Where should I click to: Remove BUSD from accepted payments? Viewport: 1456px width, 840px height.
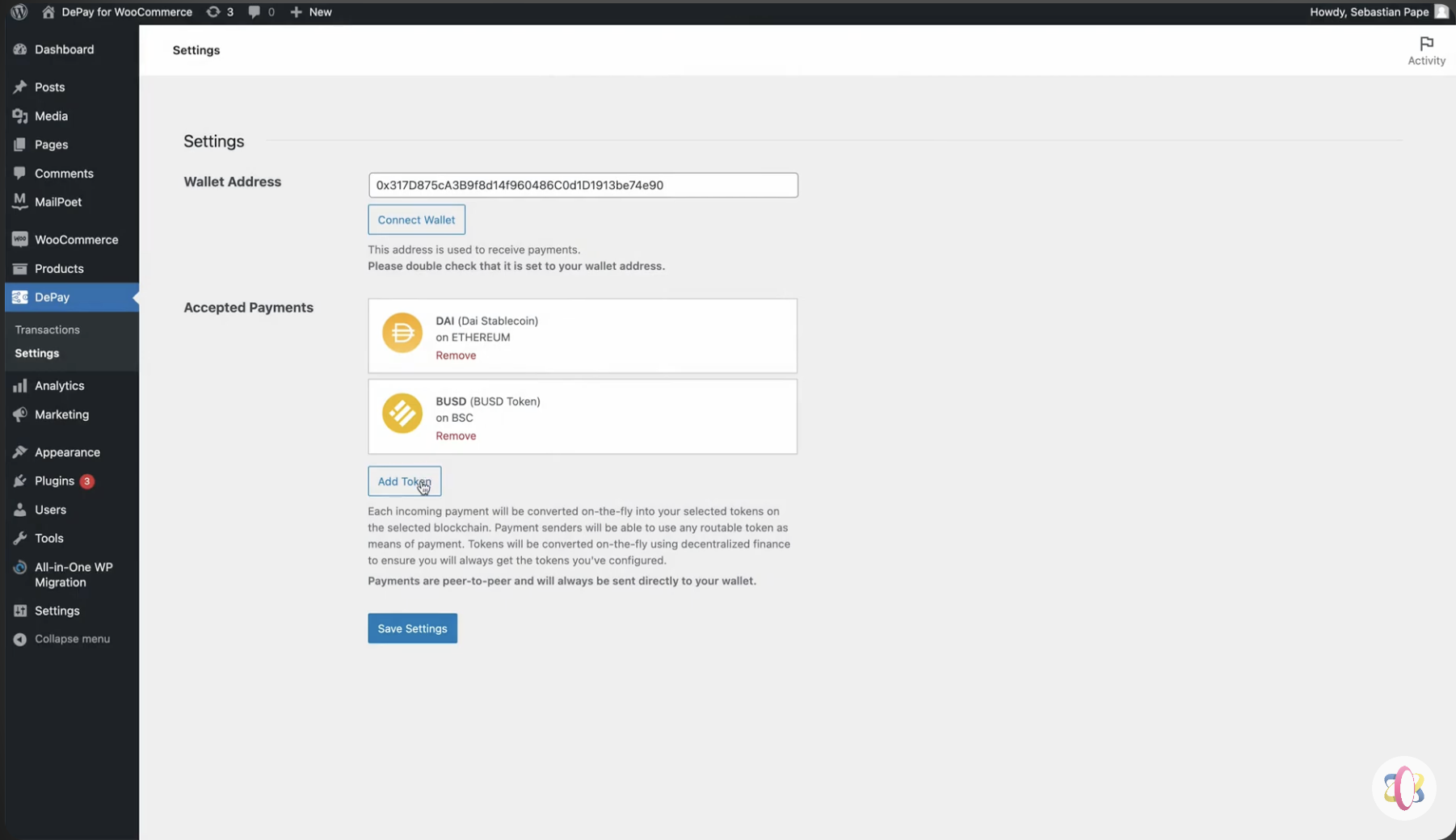click(x=456, y=435)
